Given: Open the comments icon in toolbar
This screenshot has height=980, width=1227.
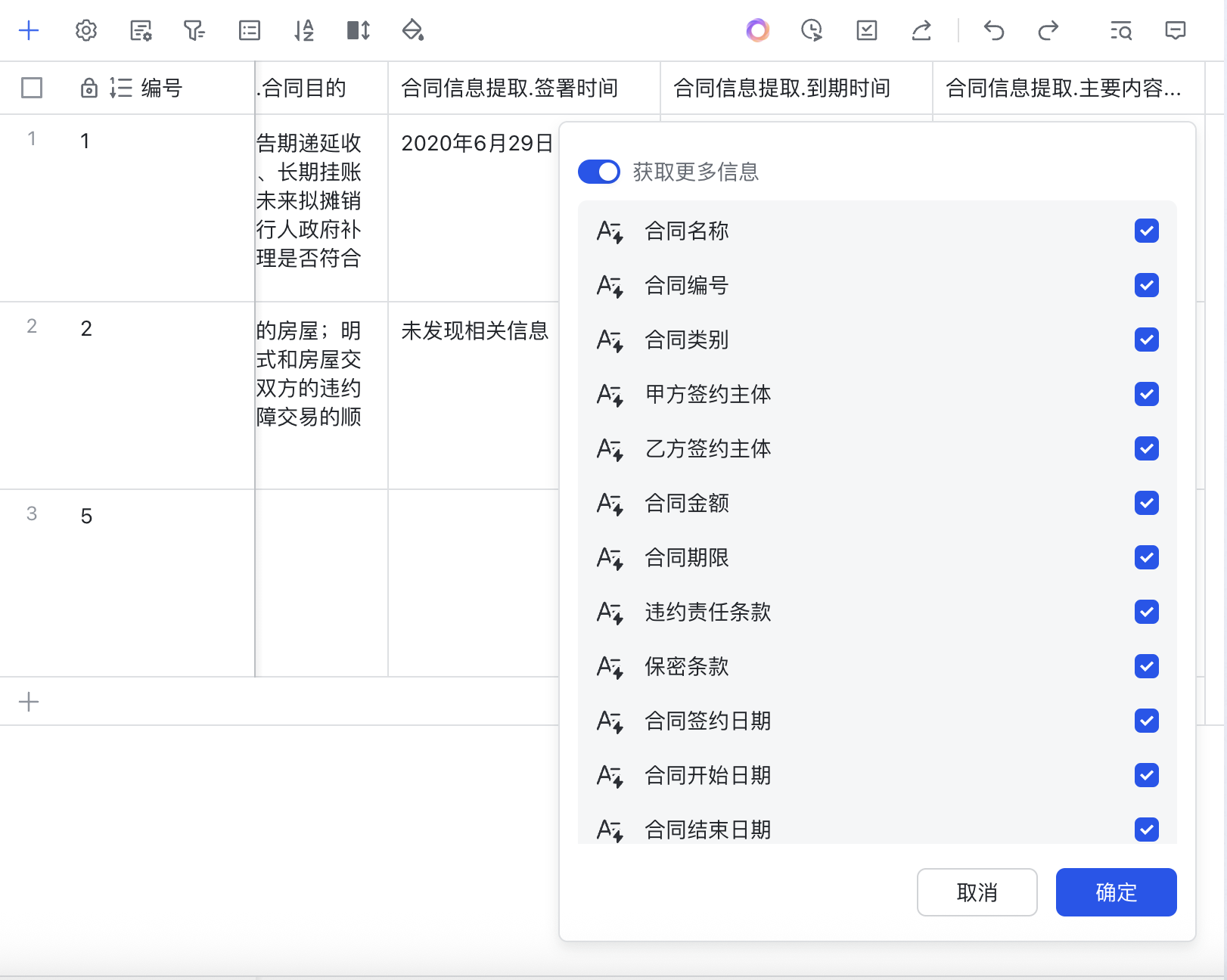Looking at the screenshot, I should tap(1175, 31).
